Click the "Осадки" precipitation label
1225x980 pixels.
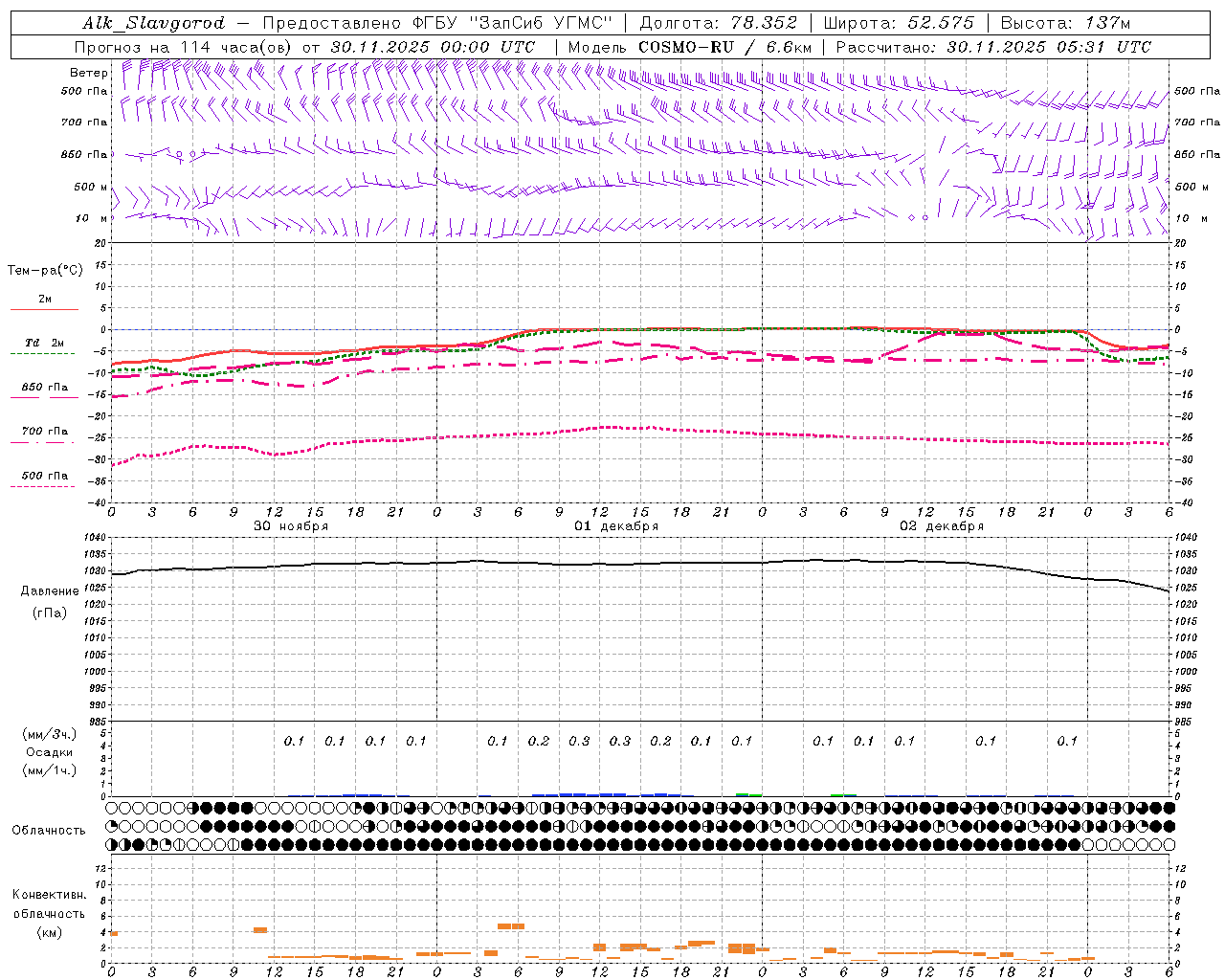[x=50, y=752]
